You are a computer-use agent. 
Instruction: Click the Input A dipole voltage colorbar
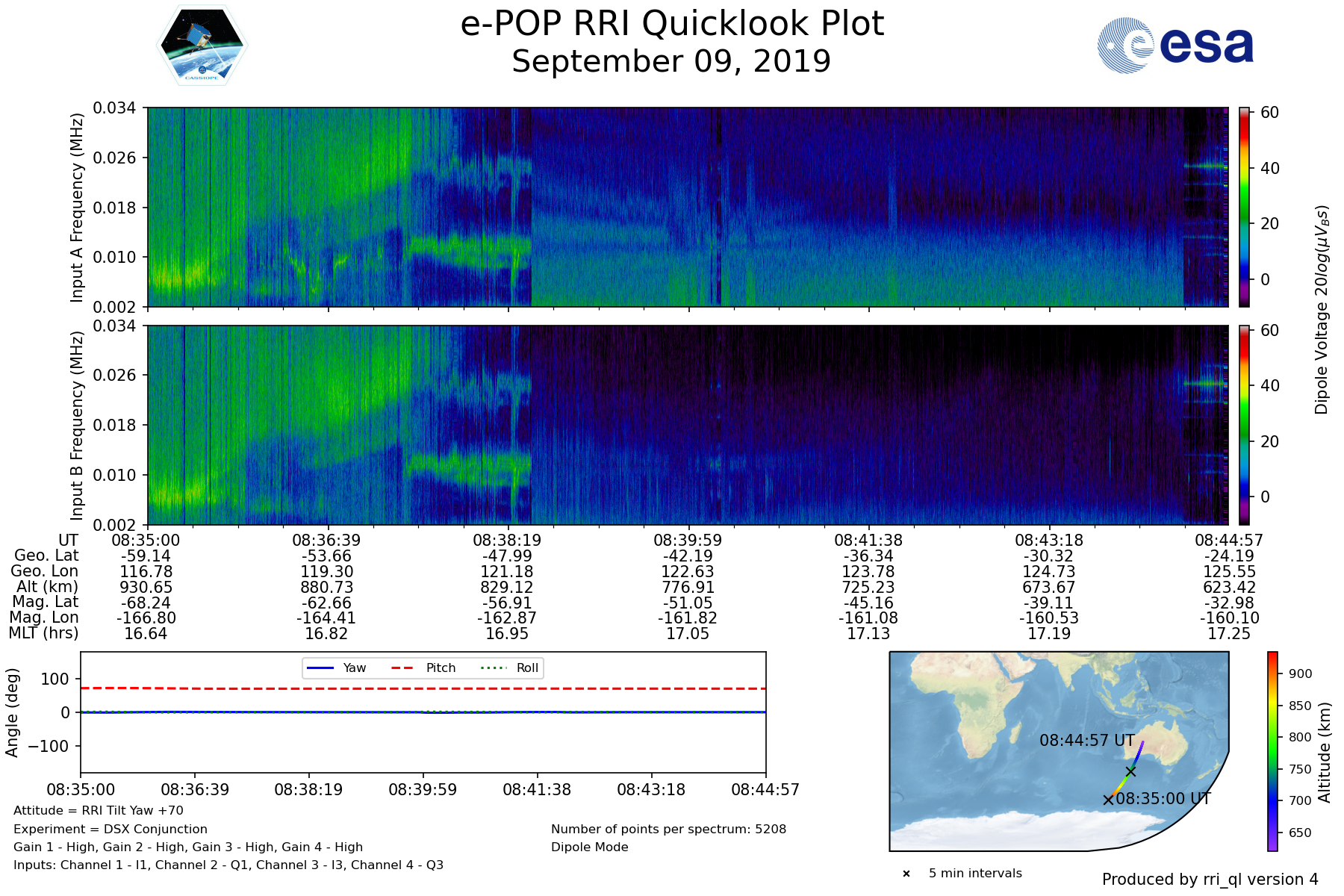(x=1244, y=207)
